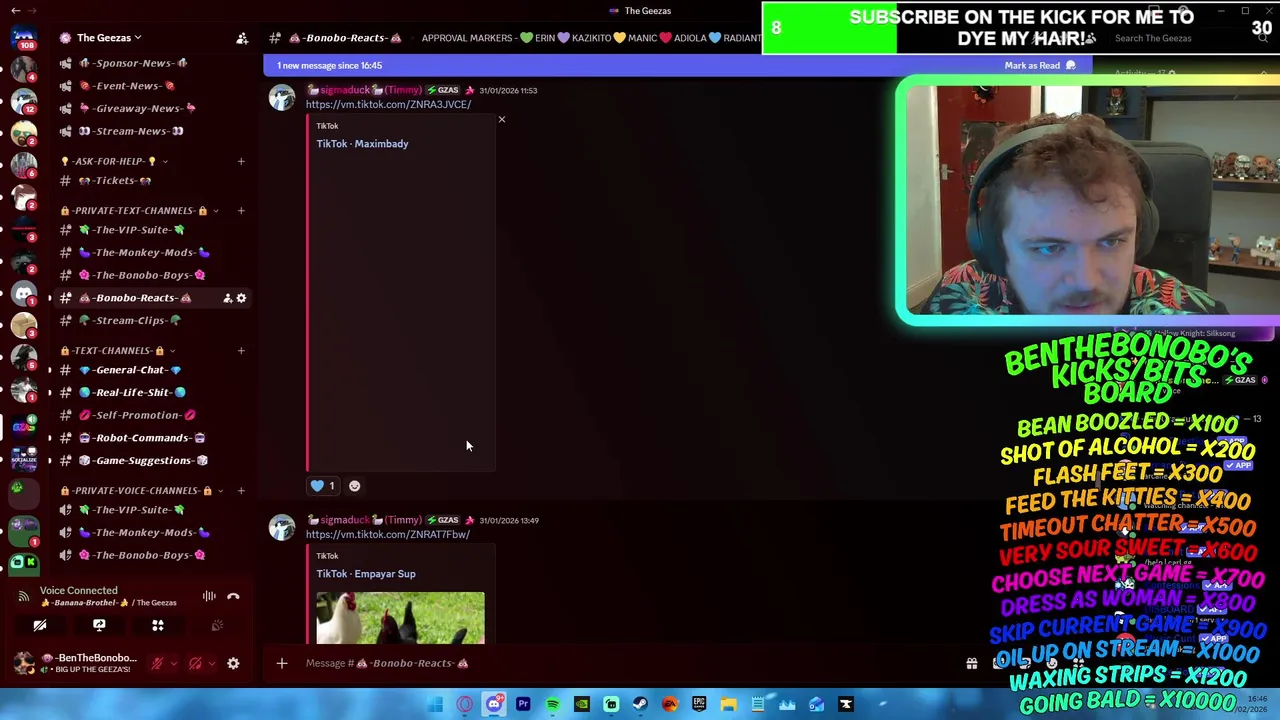The width and height of the screenshot is (1280, 720).
Task: Jump to the new message since 16:45
Action: point(330,66)
